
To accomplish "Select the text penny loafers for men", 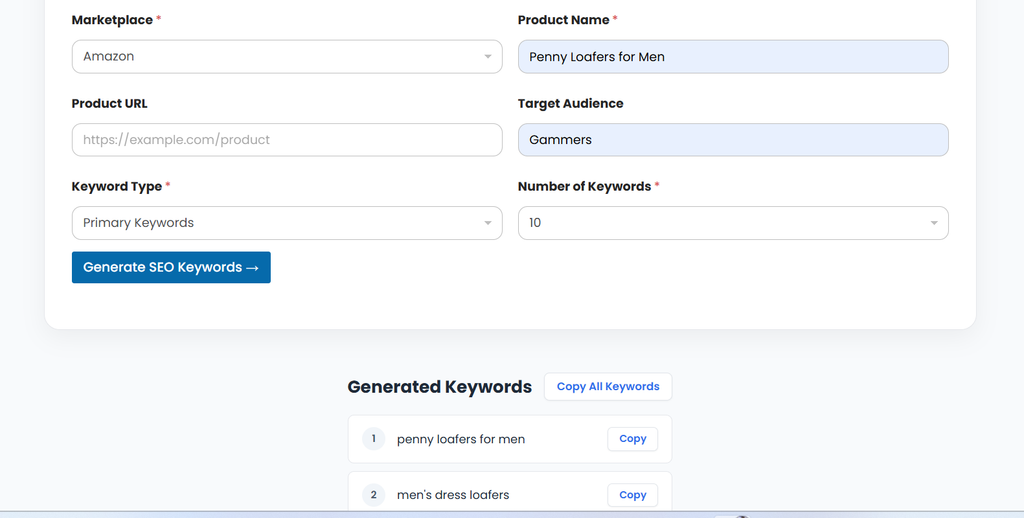I will tap(460, 439).
